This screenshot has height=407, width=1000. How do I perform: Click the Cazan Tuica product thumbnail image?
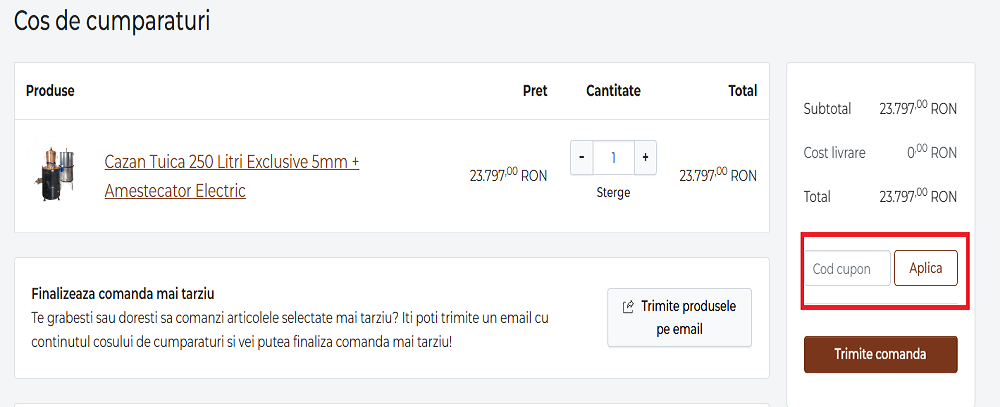57,175
